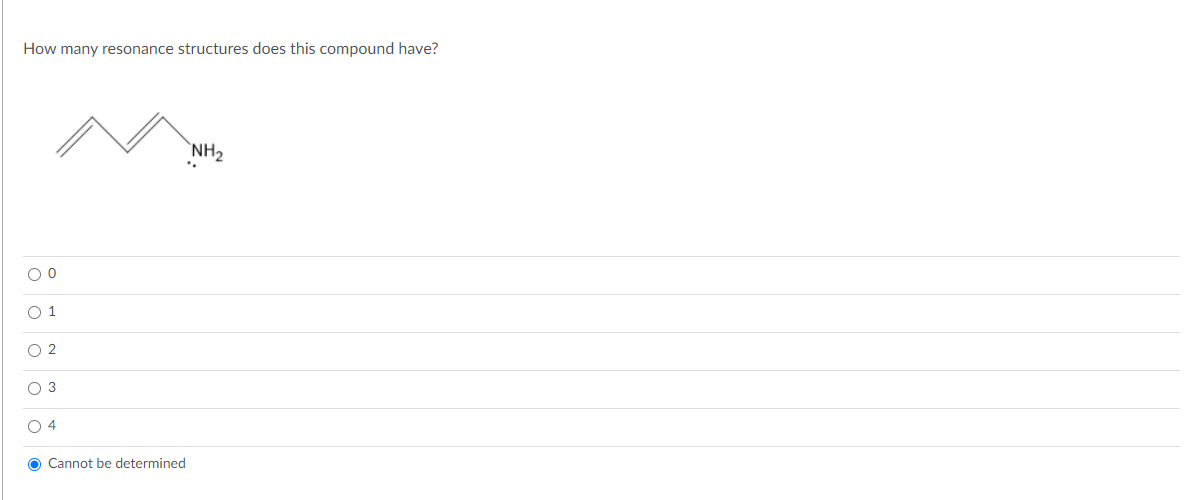Click the '2' answer label text

[x=52, y=350]
